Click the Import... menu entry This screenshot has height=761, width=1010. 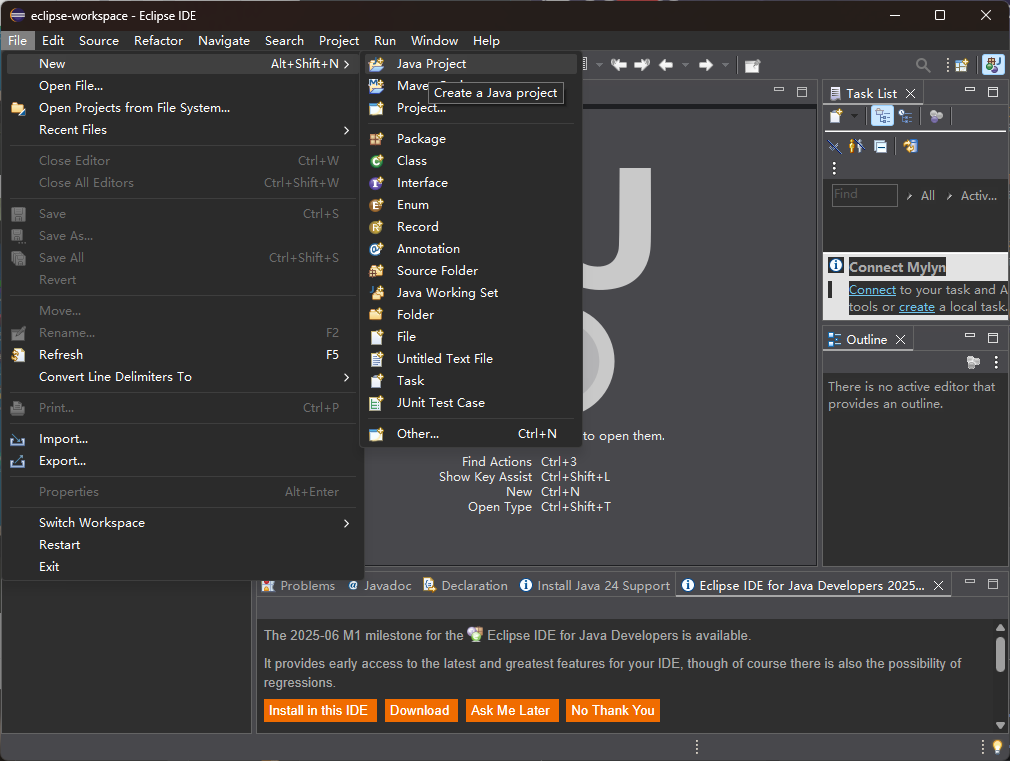pos(182,439)
